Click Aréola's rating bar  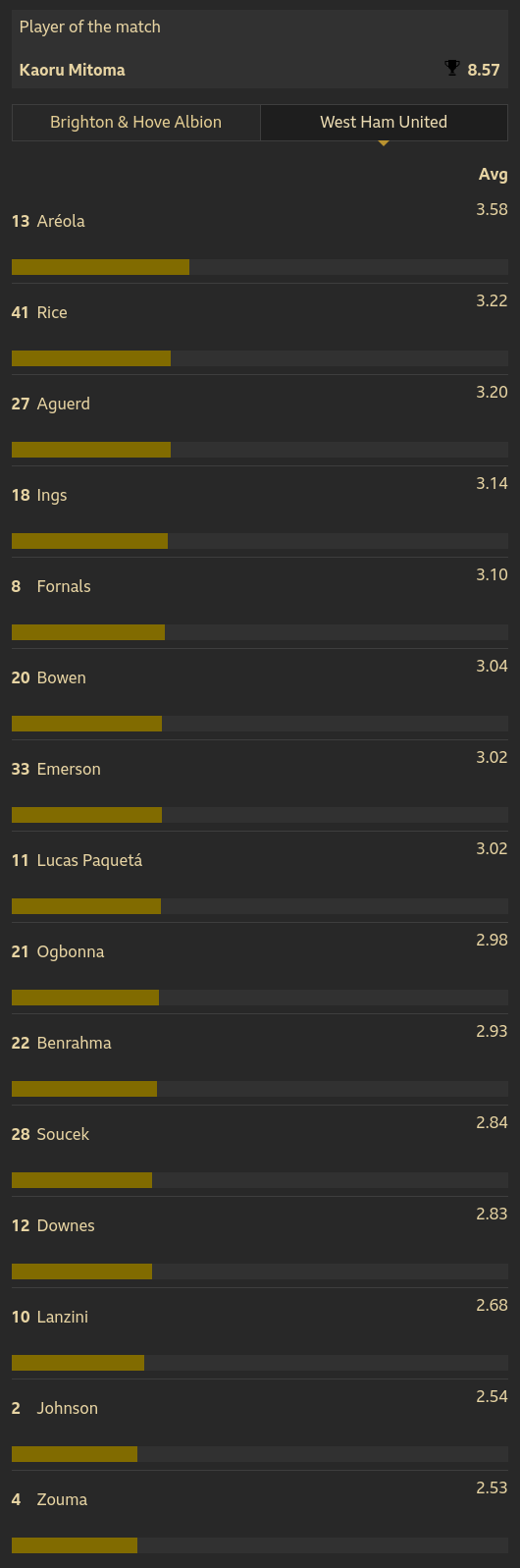[260, 267]
